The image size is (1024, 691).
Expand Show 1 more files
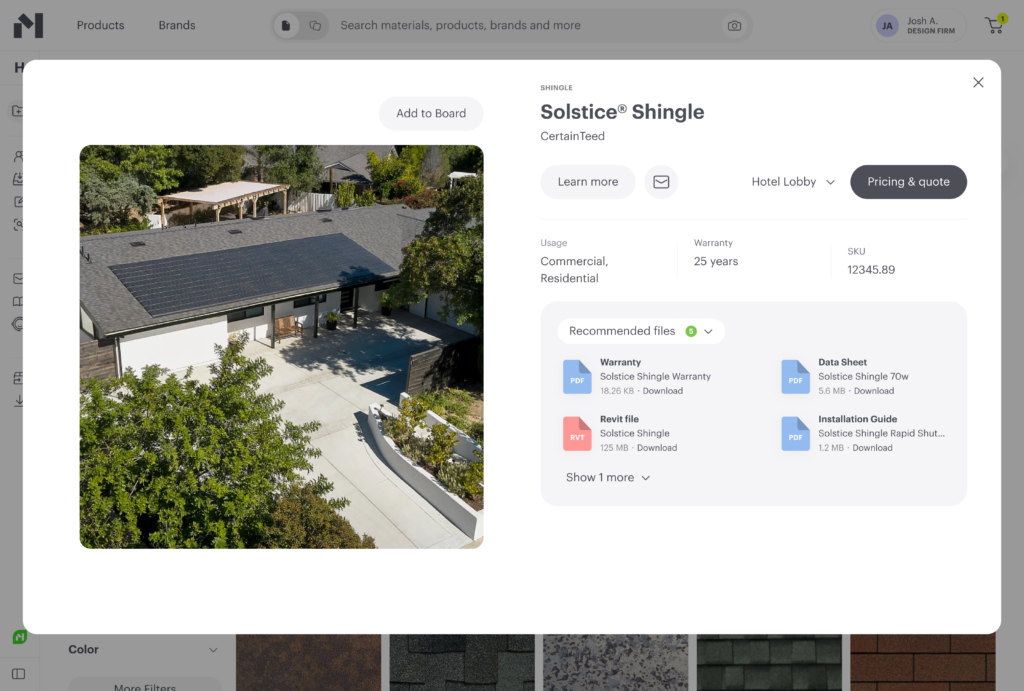tap(608, 478)
